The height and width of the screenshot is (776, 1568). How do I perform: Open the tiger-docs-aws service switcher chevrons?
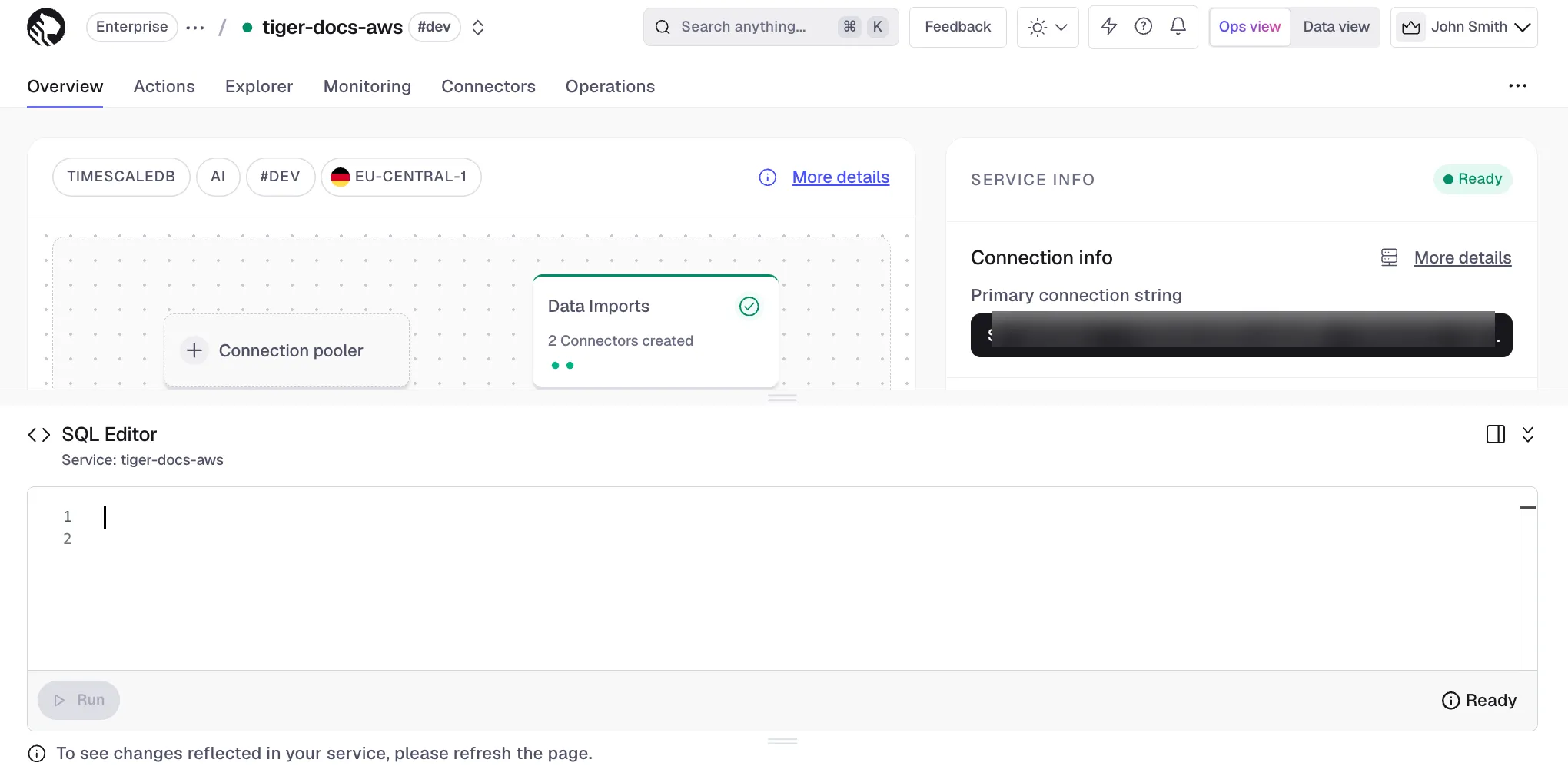coord(477,28)
